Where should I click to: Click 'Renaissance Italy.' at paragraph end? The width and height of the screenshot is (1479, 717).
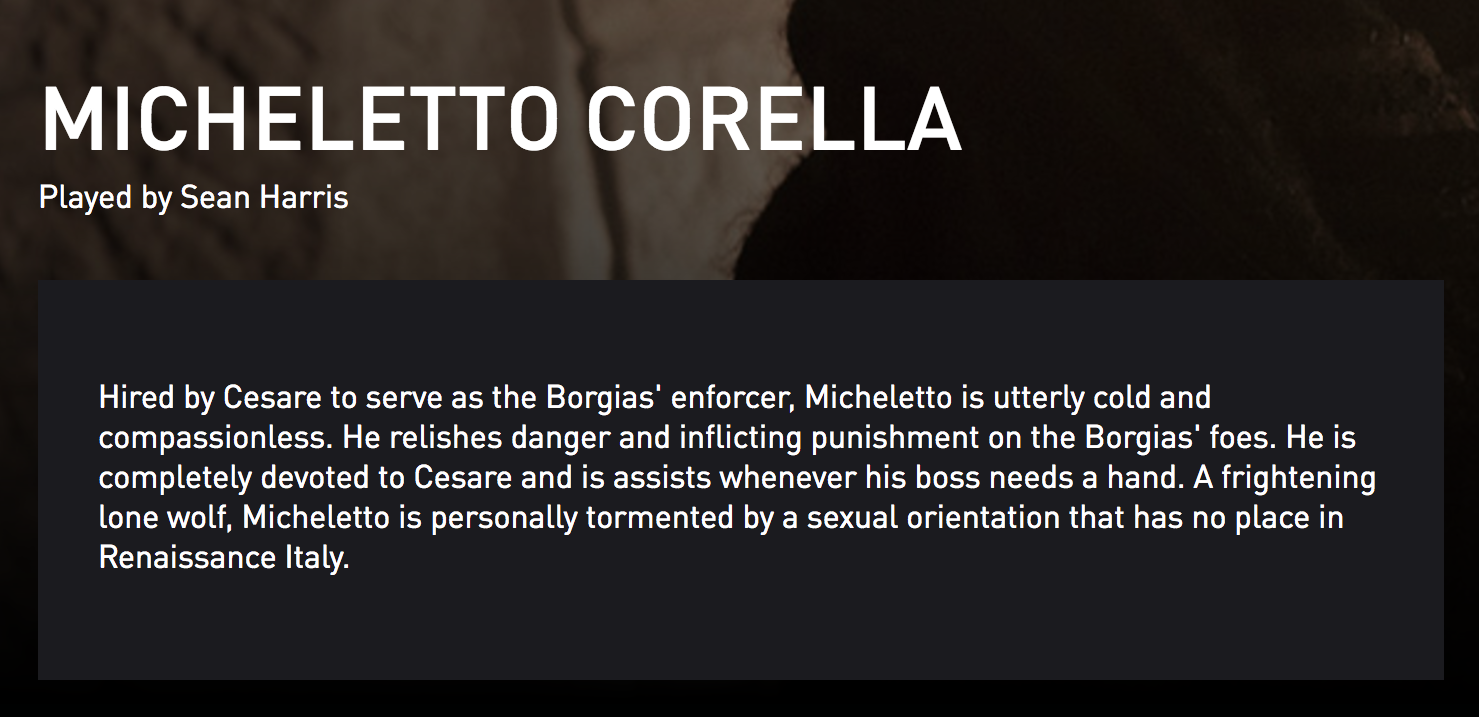click(224, 558)
